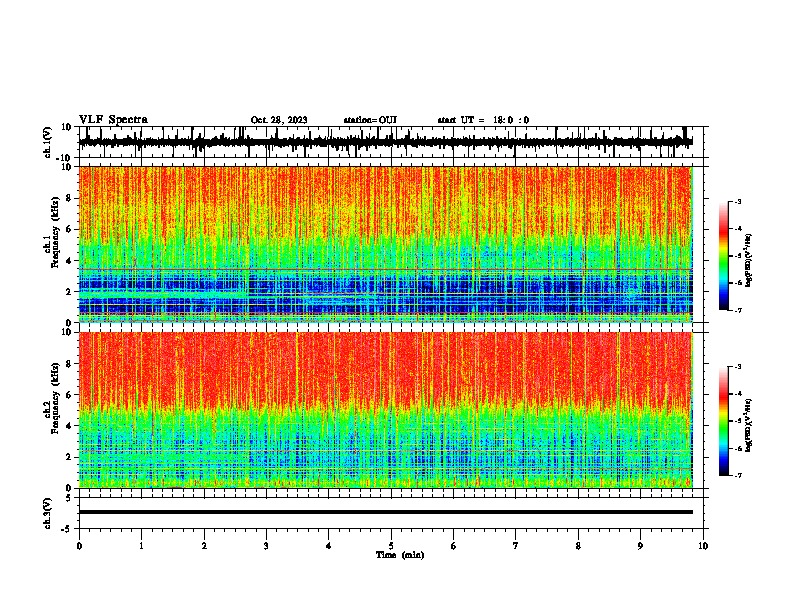Click the ch.1 spectrogram color scale bar

coord(724,256)
